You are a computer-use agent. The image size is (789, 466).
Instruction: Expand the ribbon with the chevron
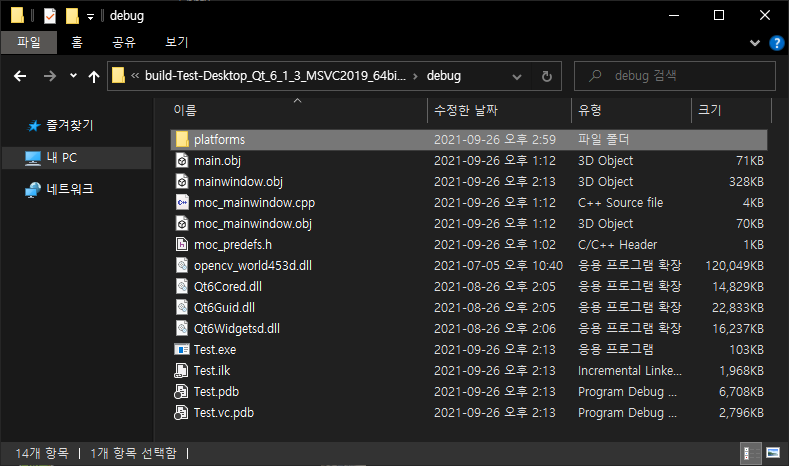(754, 43)
